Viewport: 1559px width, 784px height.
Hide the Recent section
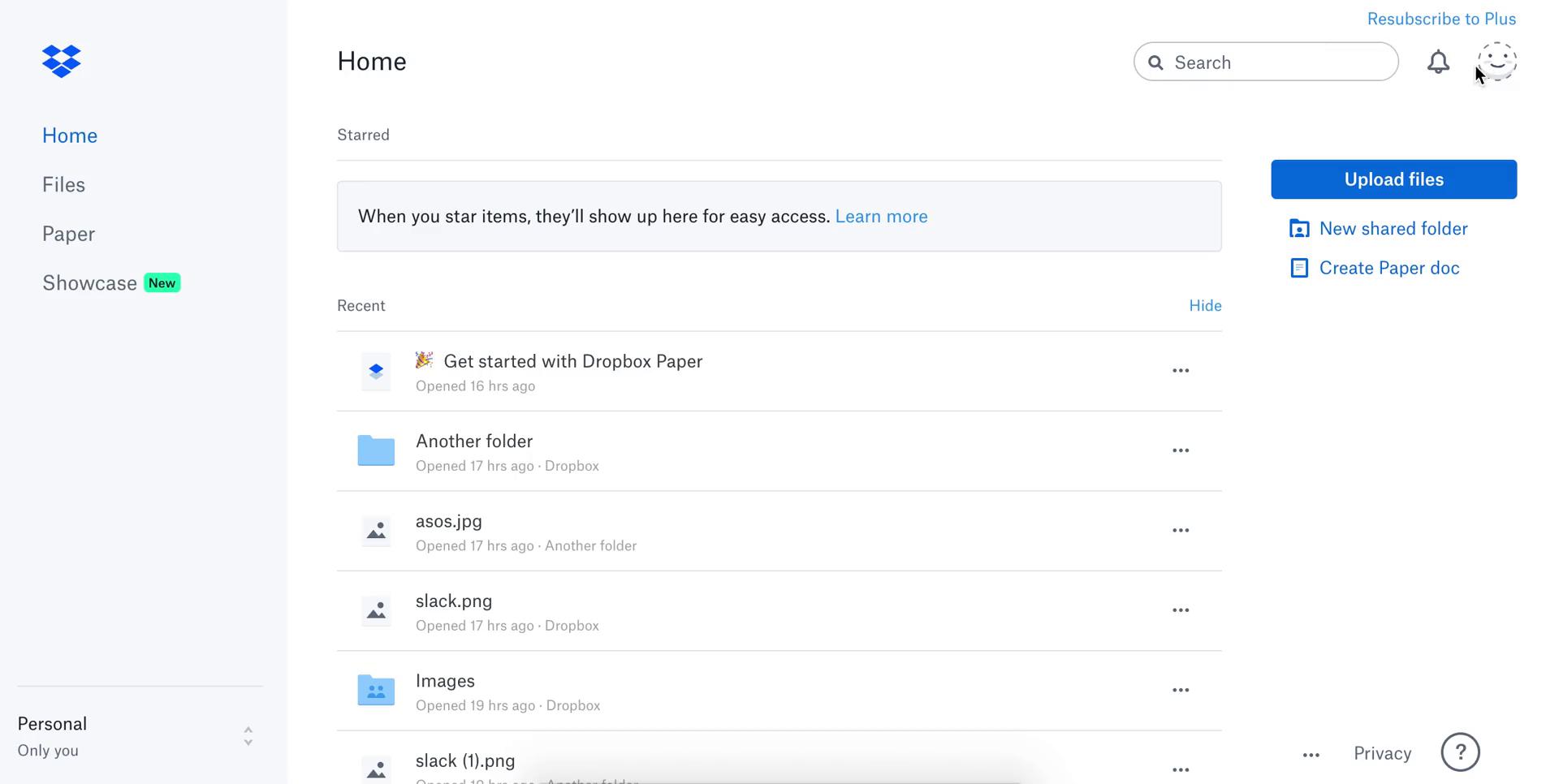tap(1205, 306)
